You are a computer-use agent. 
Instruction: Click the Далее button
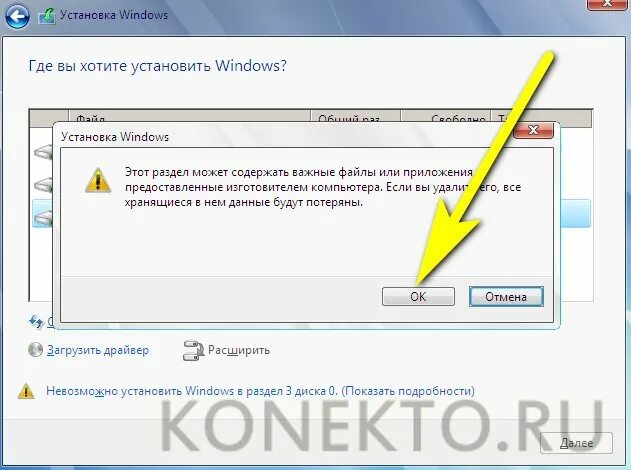[576, 443]
